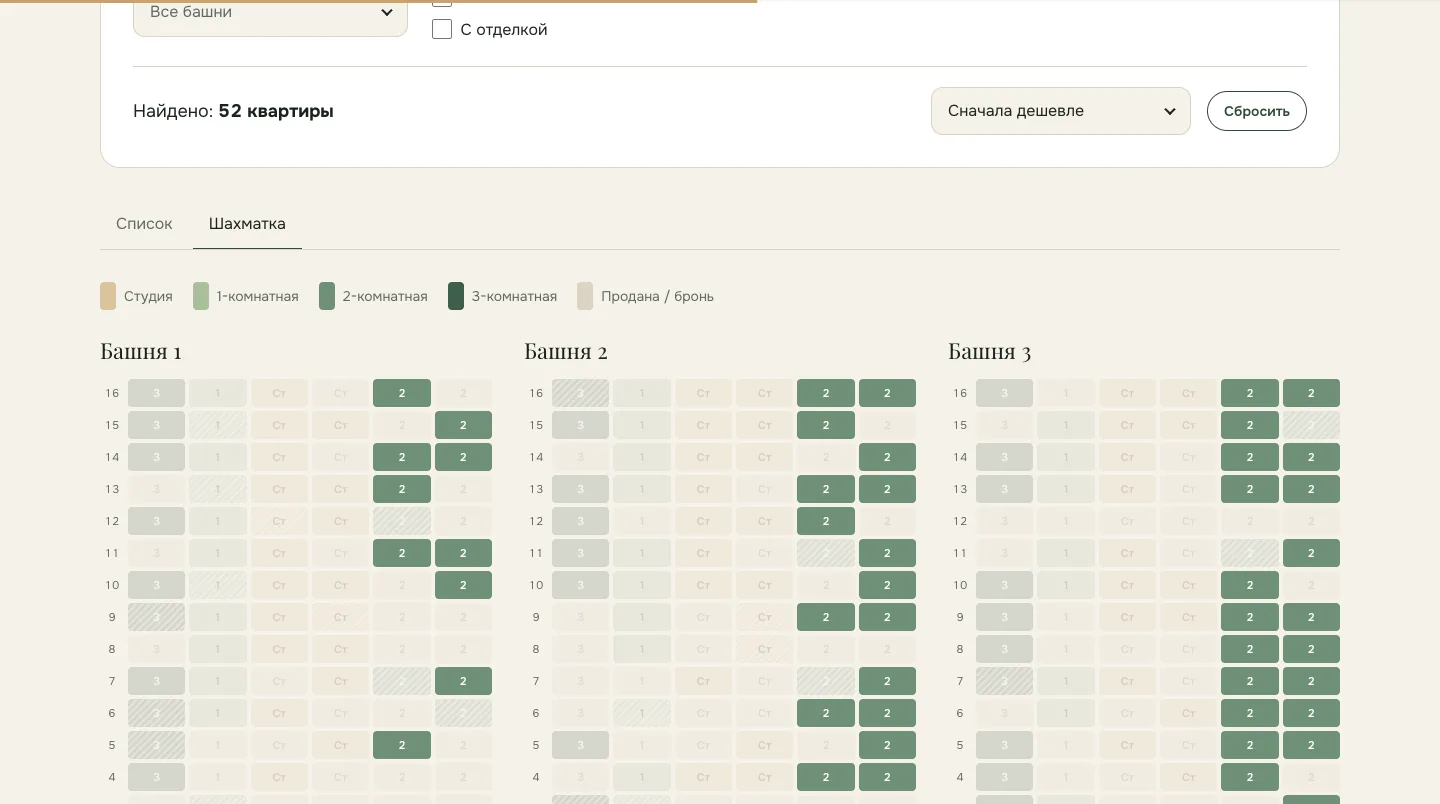Click the gray 3-room cell on floor 16, Башня 1
The height and width of the screenshot is (804, 1440).
[156, 393]
